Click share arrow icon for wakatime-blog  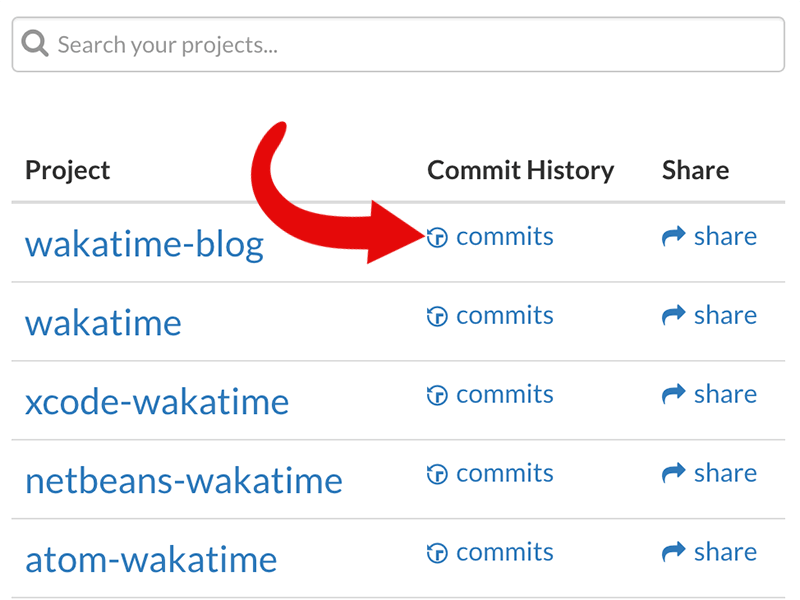673,236
